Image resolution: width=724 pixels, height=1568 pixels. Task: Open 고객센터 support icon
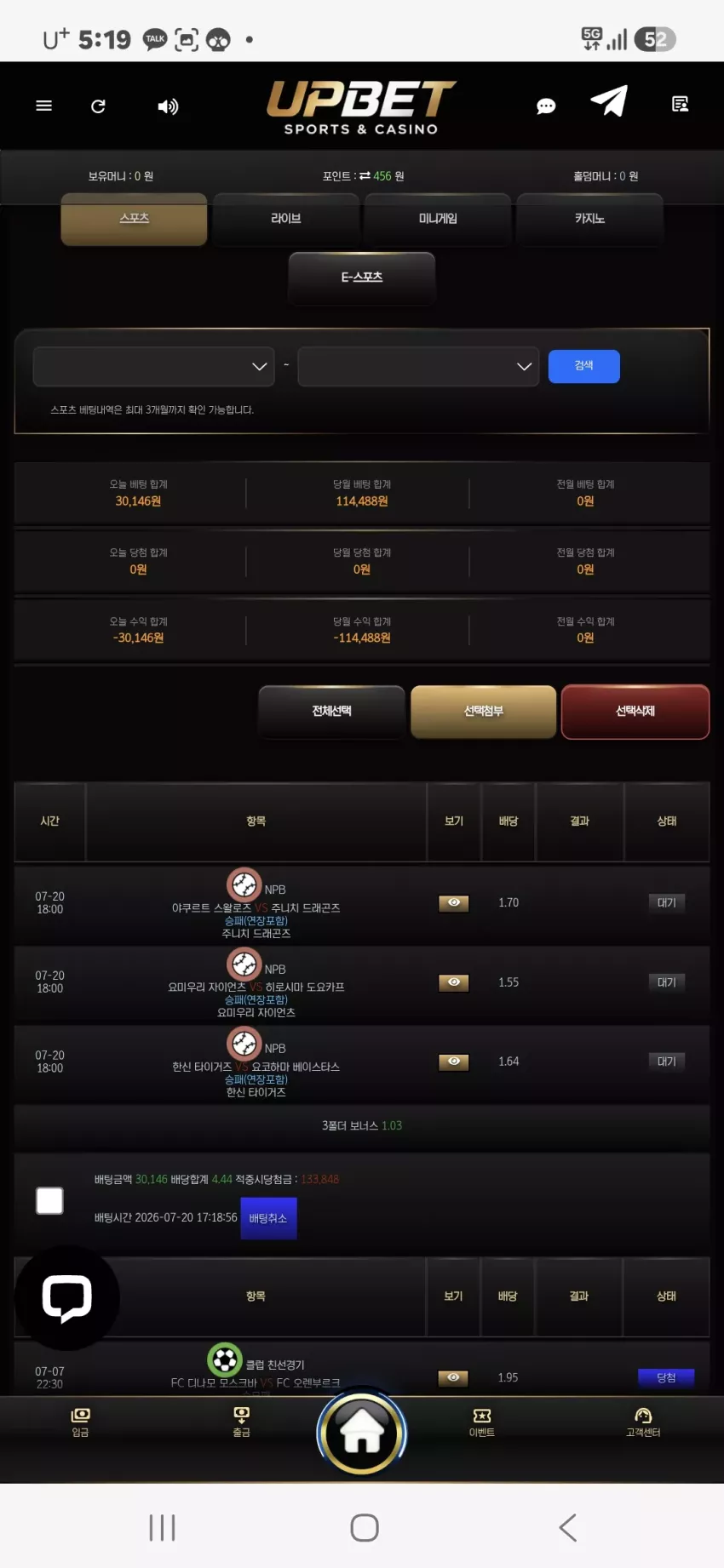[x=643, y=1422]
